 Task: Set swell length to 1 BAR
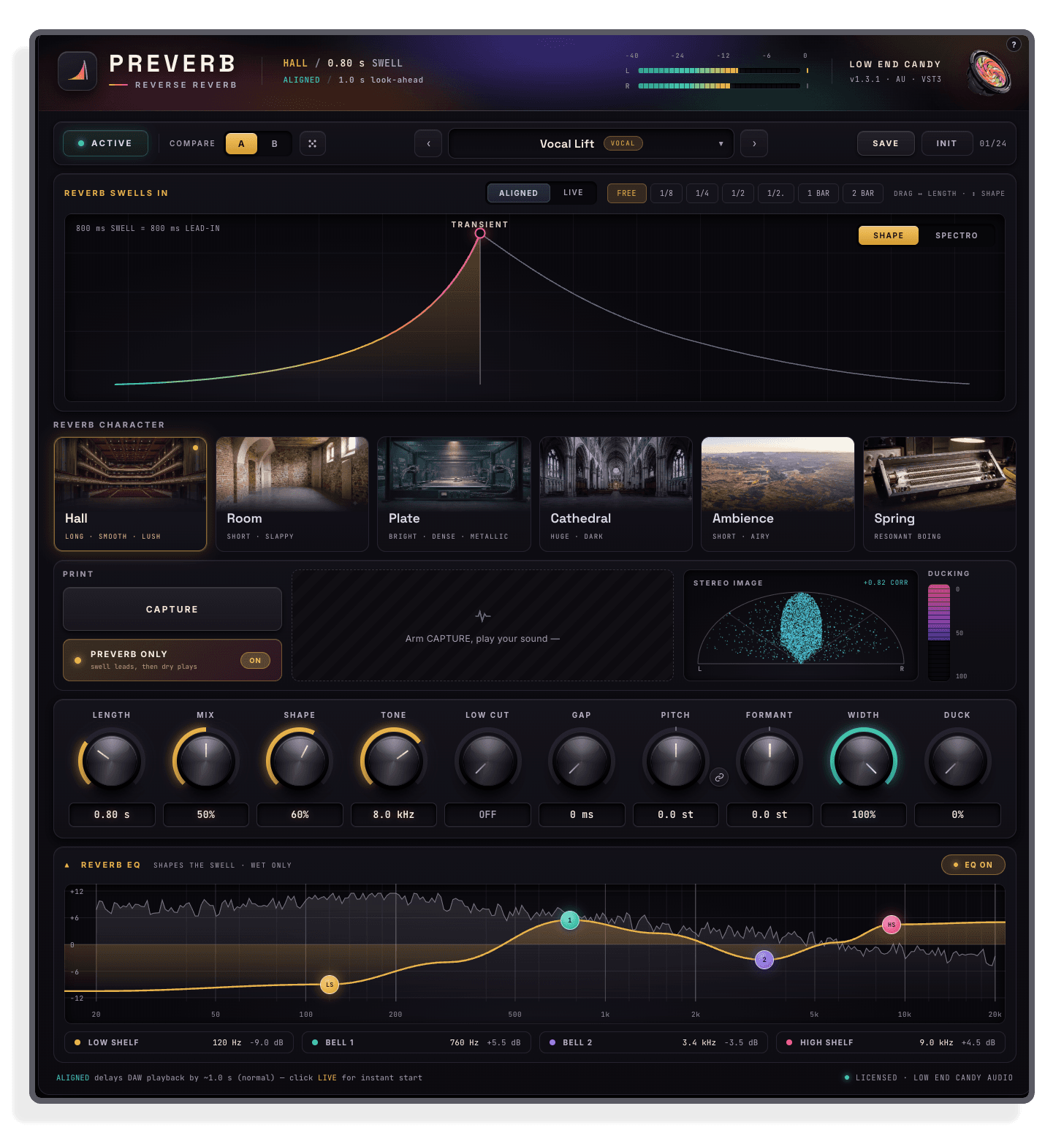click(818, 193)
